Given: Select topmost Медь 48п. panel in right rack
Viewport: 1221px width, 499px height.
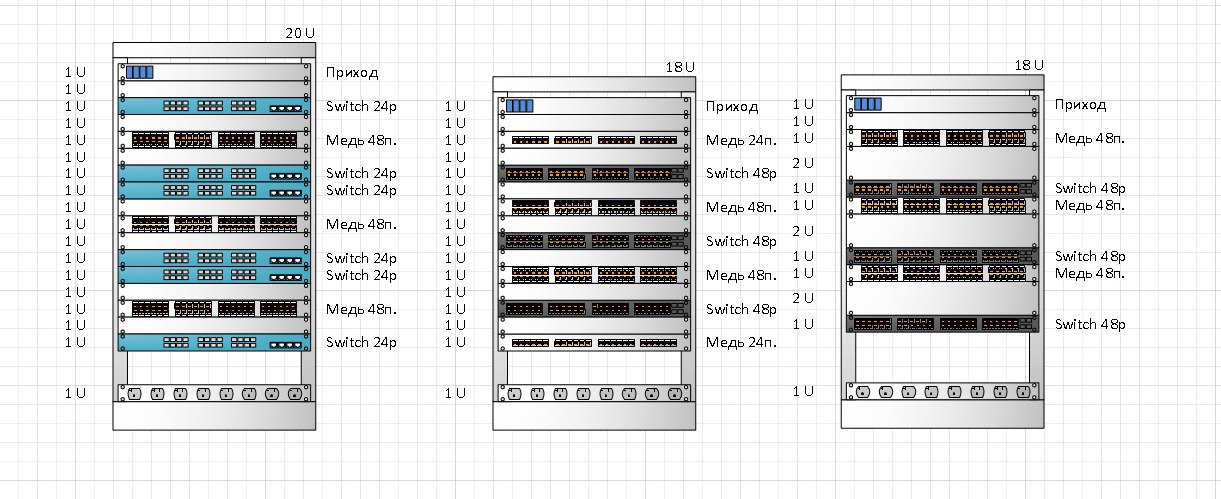Looking at the screenshot, I should point(941,138).
